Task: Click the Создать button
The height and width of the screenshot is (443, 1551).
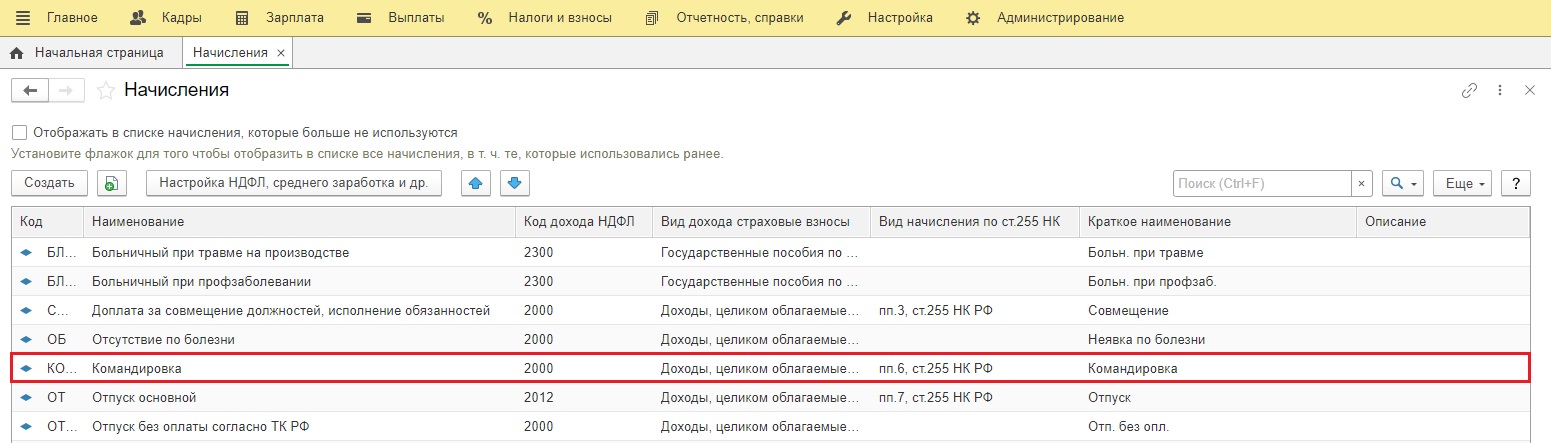Action: pos(49,183)
